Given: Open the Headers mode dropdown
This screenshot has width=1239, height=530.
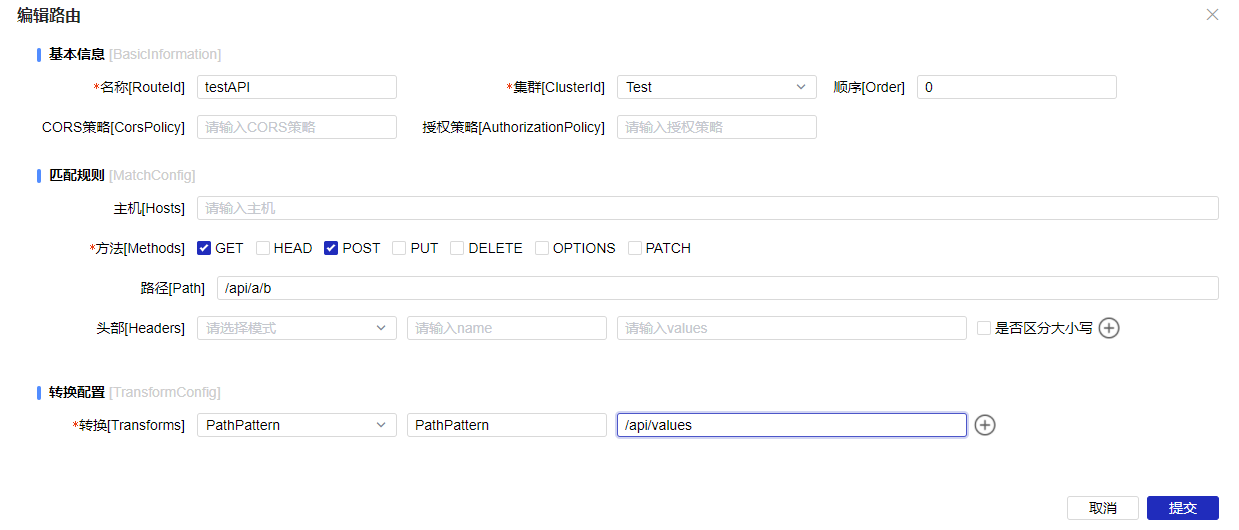Looking at the screenshot, I should pos(297,328).
